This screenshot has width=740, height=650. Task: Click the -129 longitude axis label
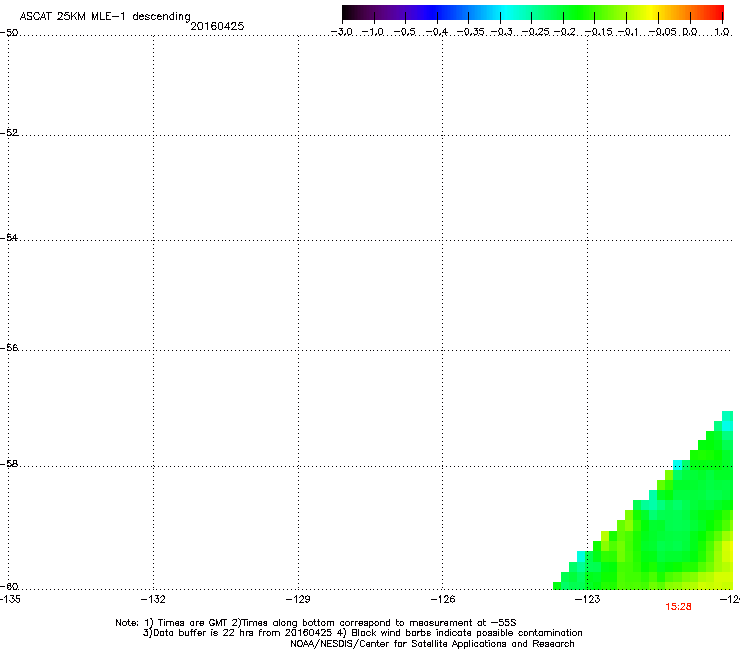point(298,599)
